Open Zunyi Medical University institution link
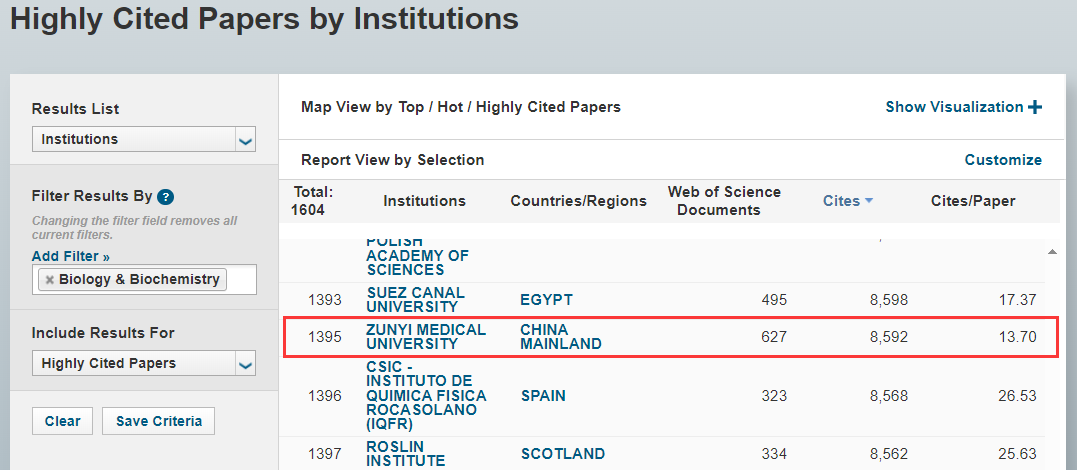This screenshot has height=470, width=1077. pos(426,337)
